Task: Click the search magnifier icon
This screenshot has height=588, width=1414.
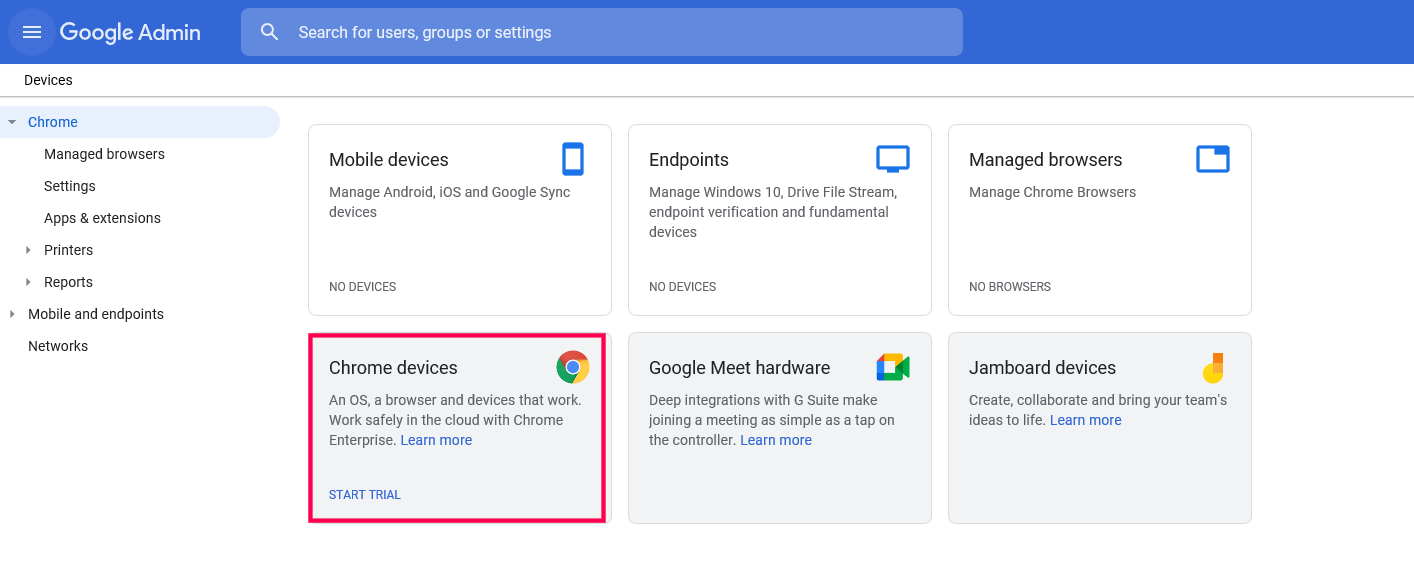Action: coord(269,32)
